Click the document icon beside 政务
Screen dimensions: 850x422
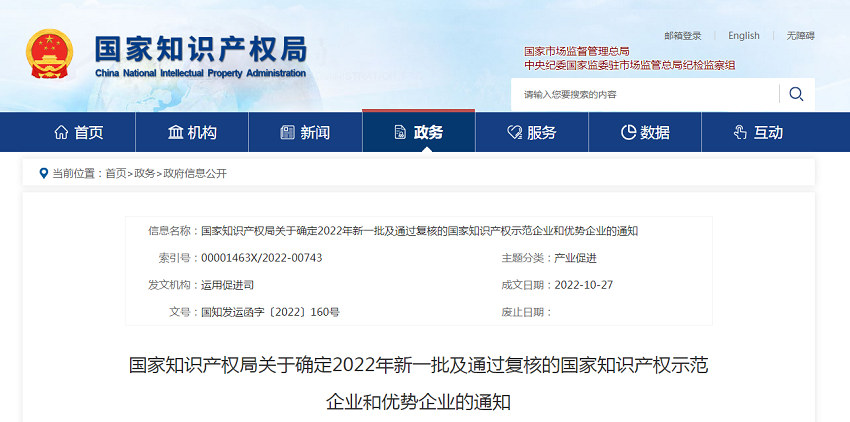click(x=401, y=132)
